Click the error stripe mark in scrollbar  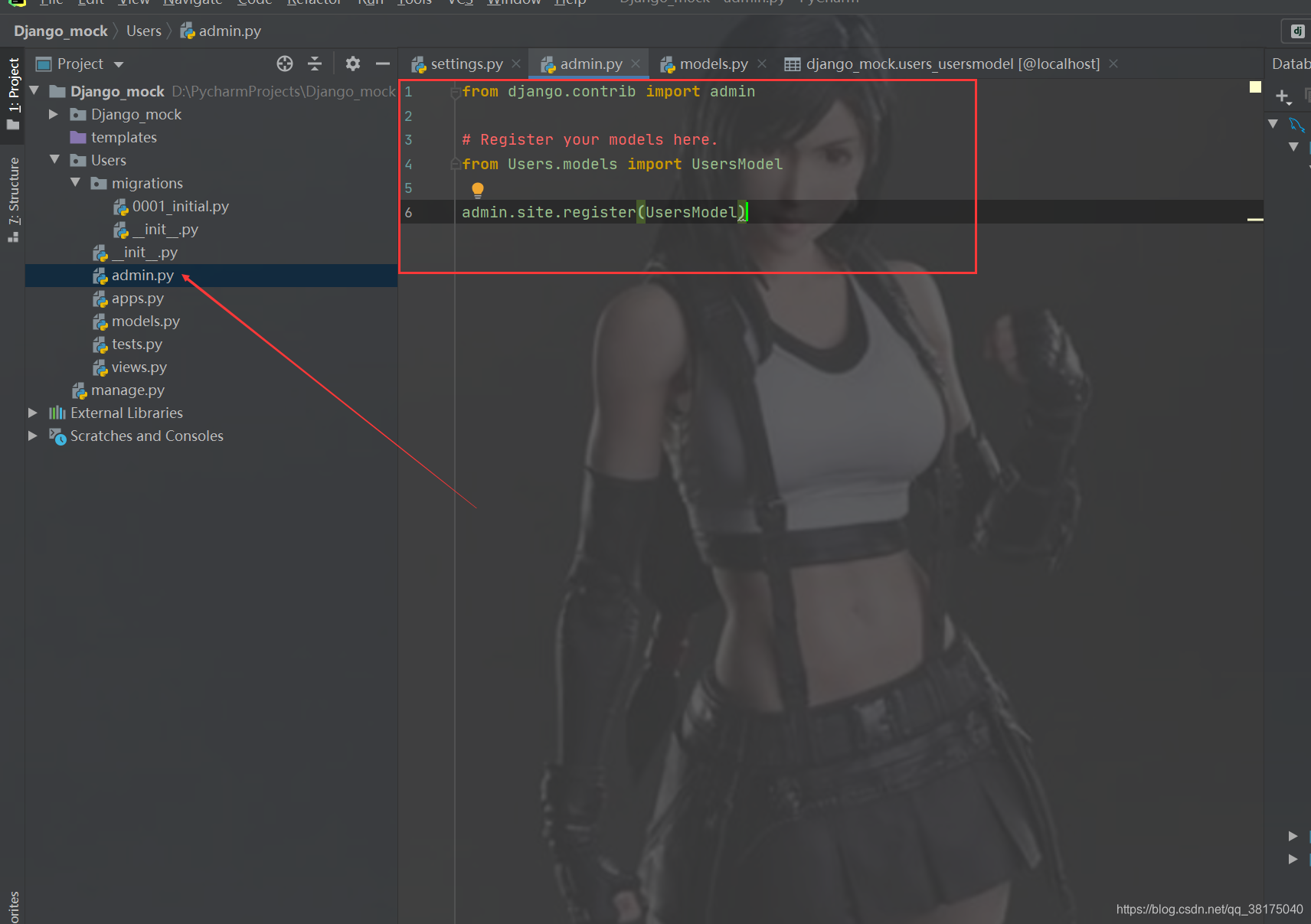(x=1255, y=220)
